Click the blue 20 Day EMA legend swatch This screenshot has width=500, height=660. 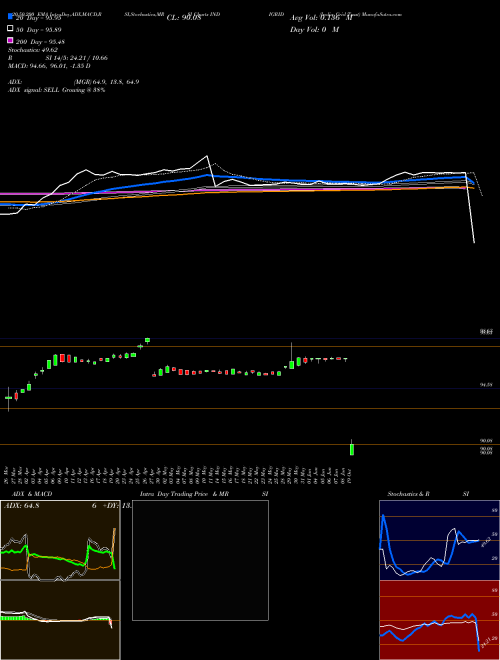point(10,17)
